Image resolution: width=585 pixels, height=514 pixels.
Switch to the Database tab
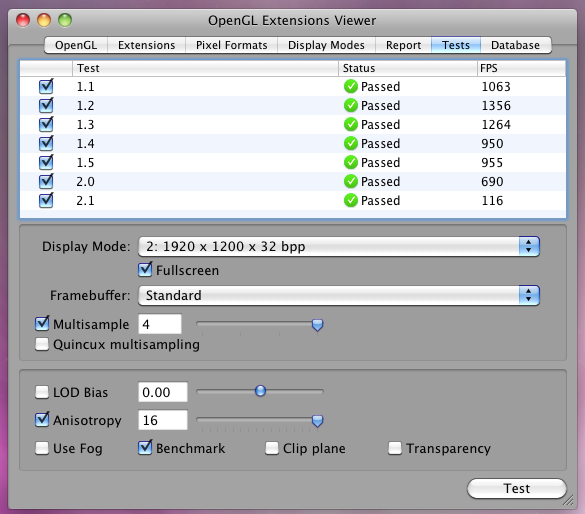click(x=515, y=45)
